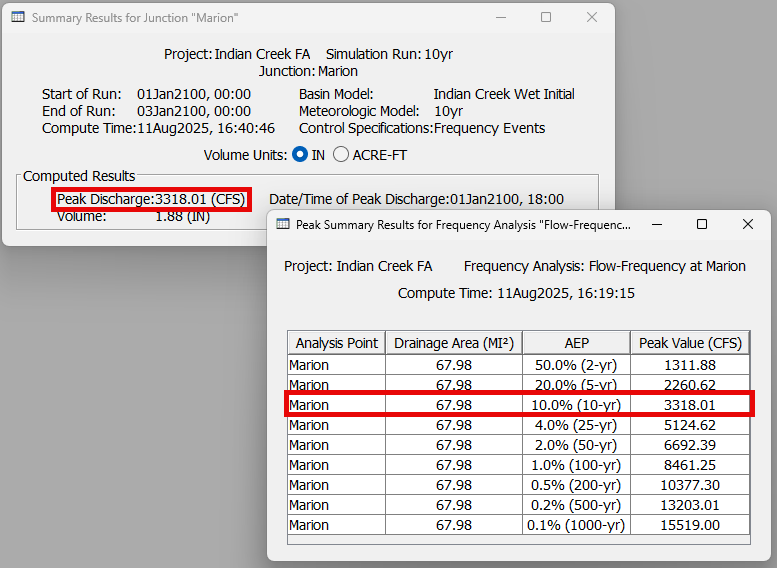Click the Basin Model name Indian Creek Wet Initial
Viewport: 777px width, 568px height.
[x=504, y=94]
